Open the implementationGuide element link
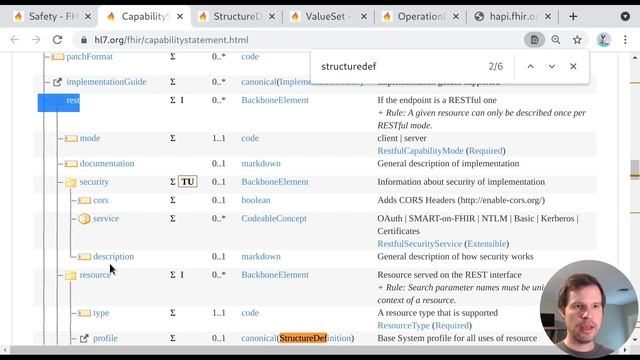640x360 pixels. pyautogui.click(x=106, y=82)
